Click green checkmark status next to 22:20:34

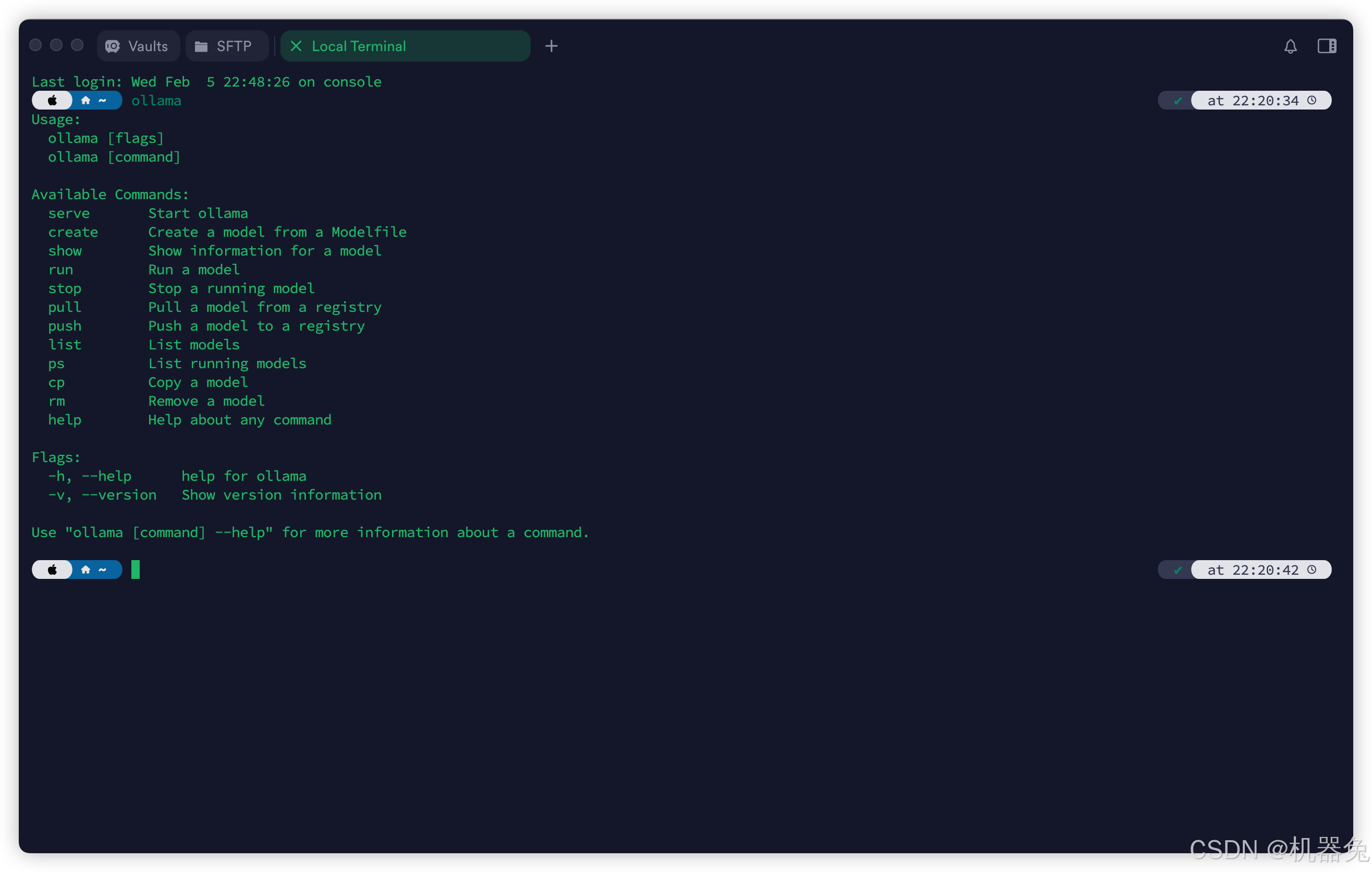point(1178,101)
